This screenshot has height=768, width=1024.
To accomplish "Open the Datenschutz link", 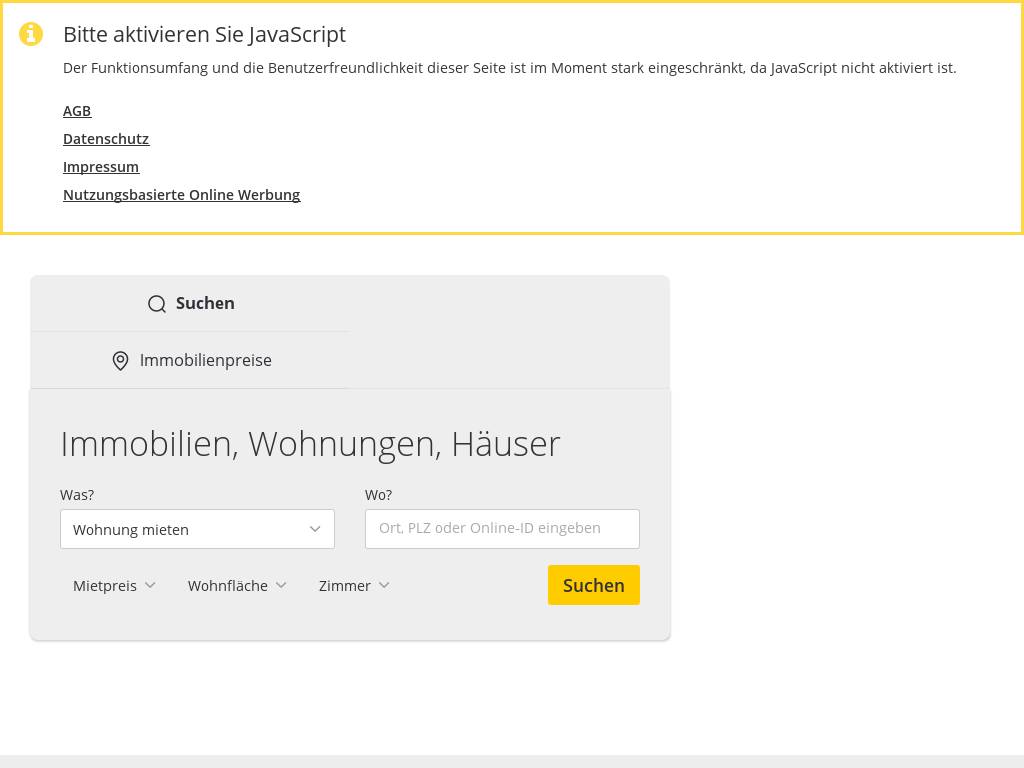I will (x=106, y=139).
